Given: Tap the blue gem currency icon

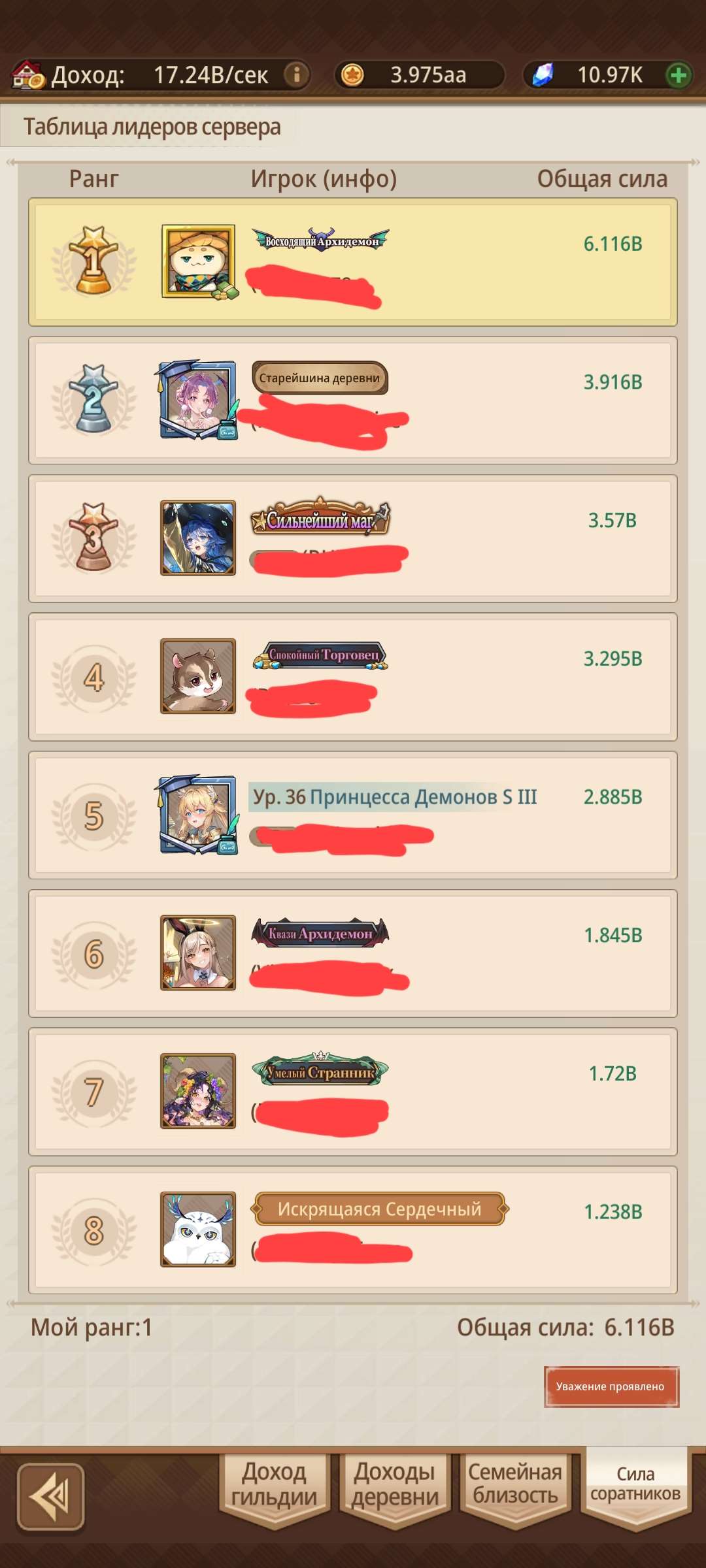Looking at the screenshot, I should (x=542, y=74).
